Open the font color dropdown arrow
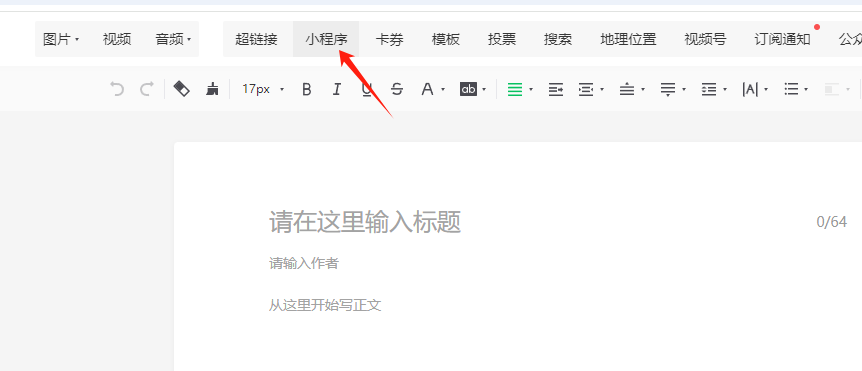The image size is (862, 371). click(443, 89)
